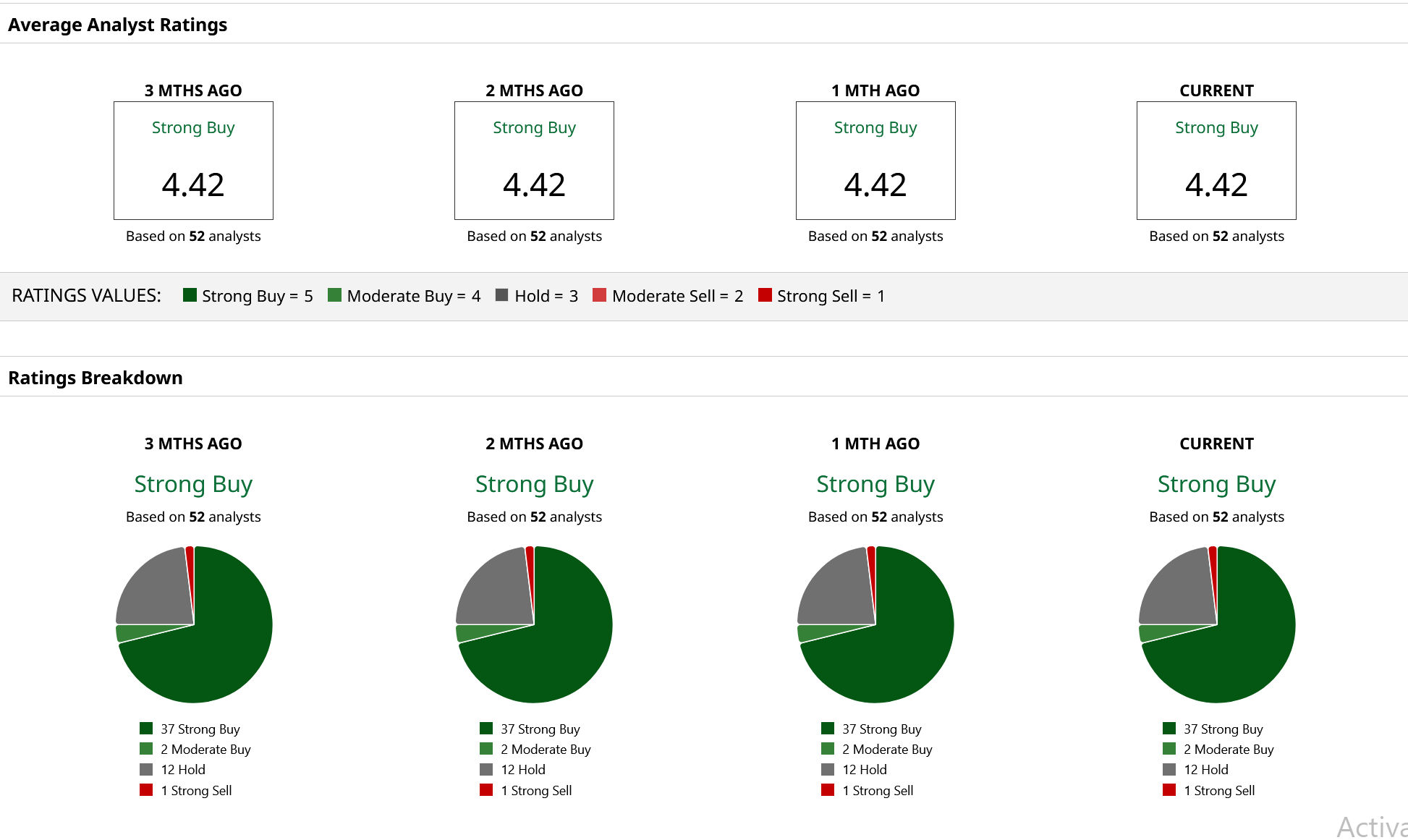Click the 3 MTHS AGO pie chart
The image size is (1408, 840).
194,624
